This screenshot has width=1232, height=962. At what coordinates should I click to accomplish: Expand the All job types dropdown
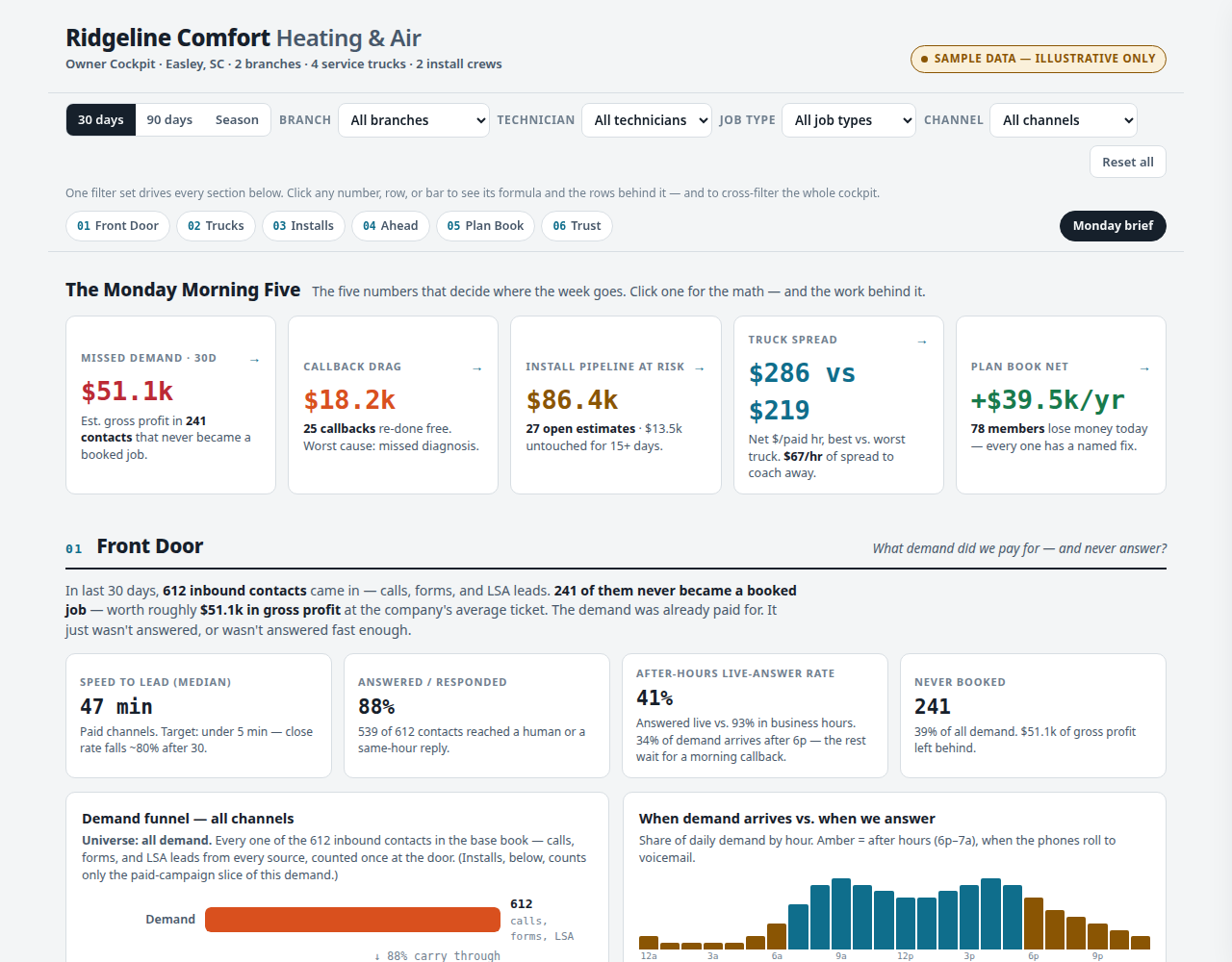tap(849, 120)
